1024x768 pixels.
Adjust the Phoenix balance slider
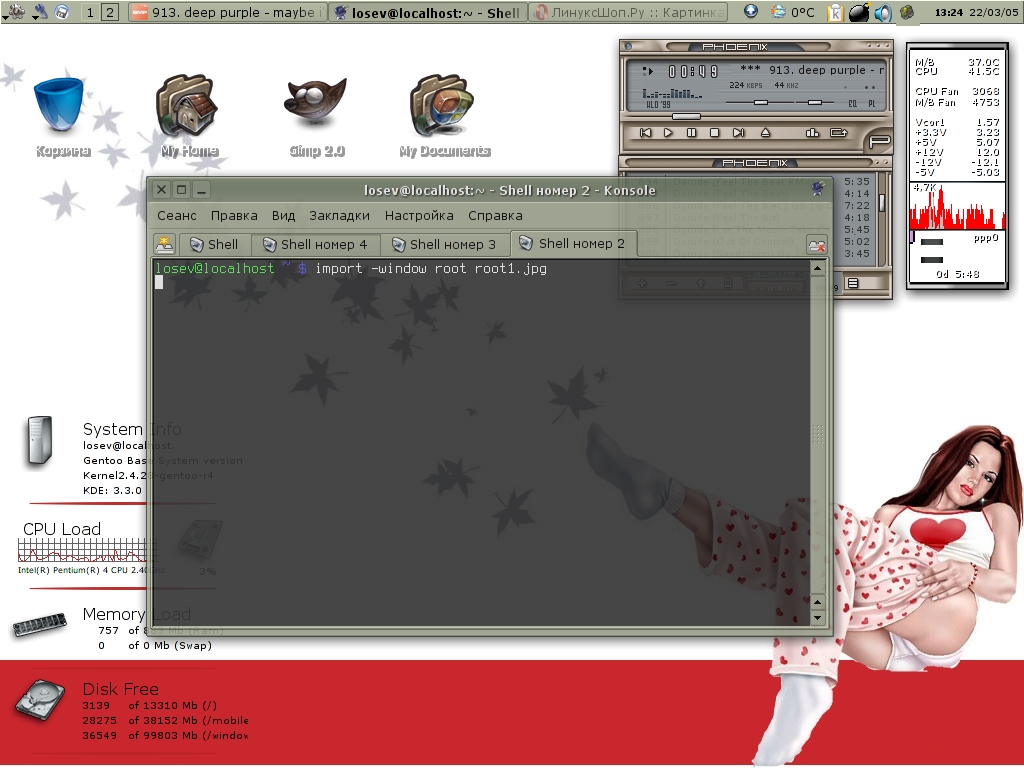tap(814, 103)
